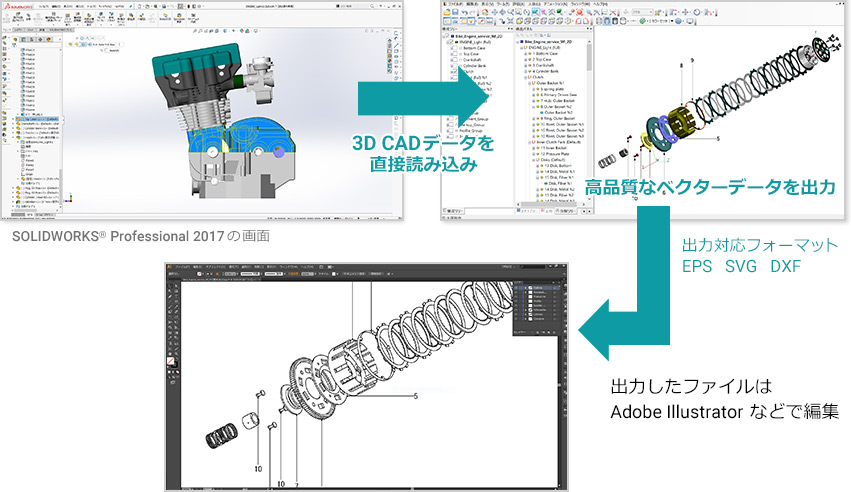The image size is (851, 492).
Task: Open the appearance color-wheel tab in SOLIDWORKS manager pane
Action: point(49,40)
